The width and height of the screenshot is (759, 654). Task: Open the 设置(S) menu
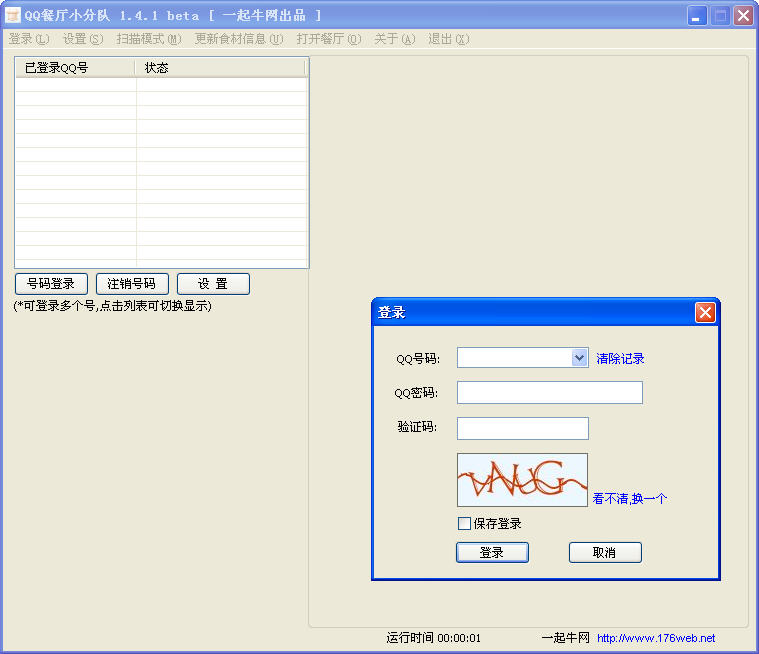(x=83, y=39)
